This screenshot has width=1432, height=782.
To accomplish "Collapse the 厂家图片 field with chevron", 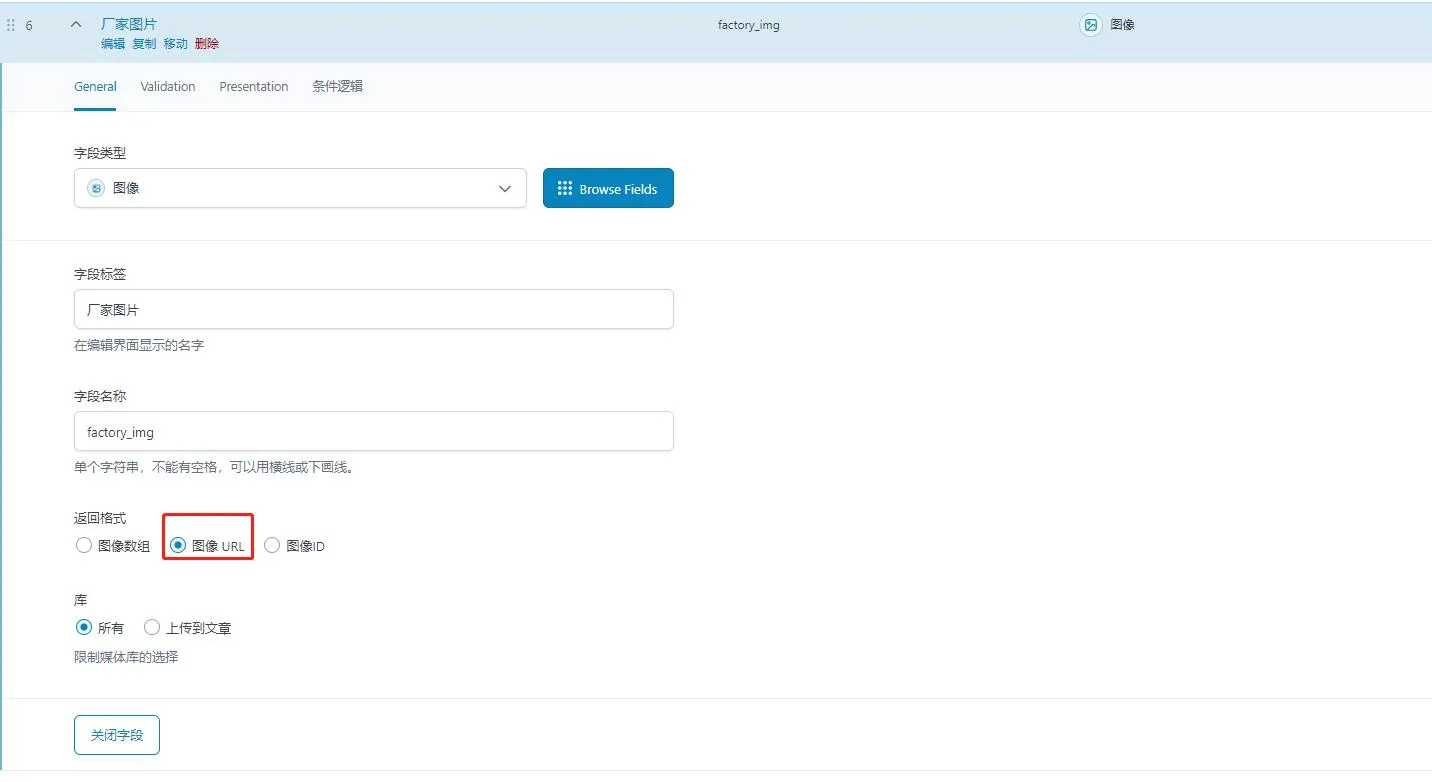I will point(76,25).
